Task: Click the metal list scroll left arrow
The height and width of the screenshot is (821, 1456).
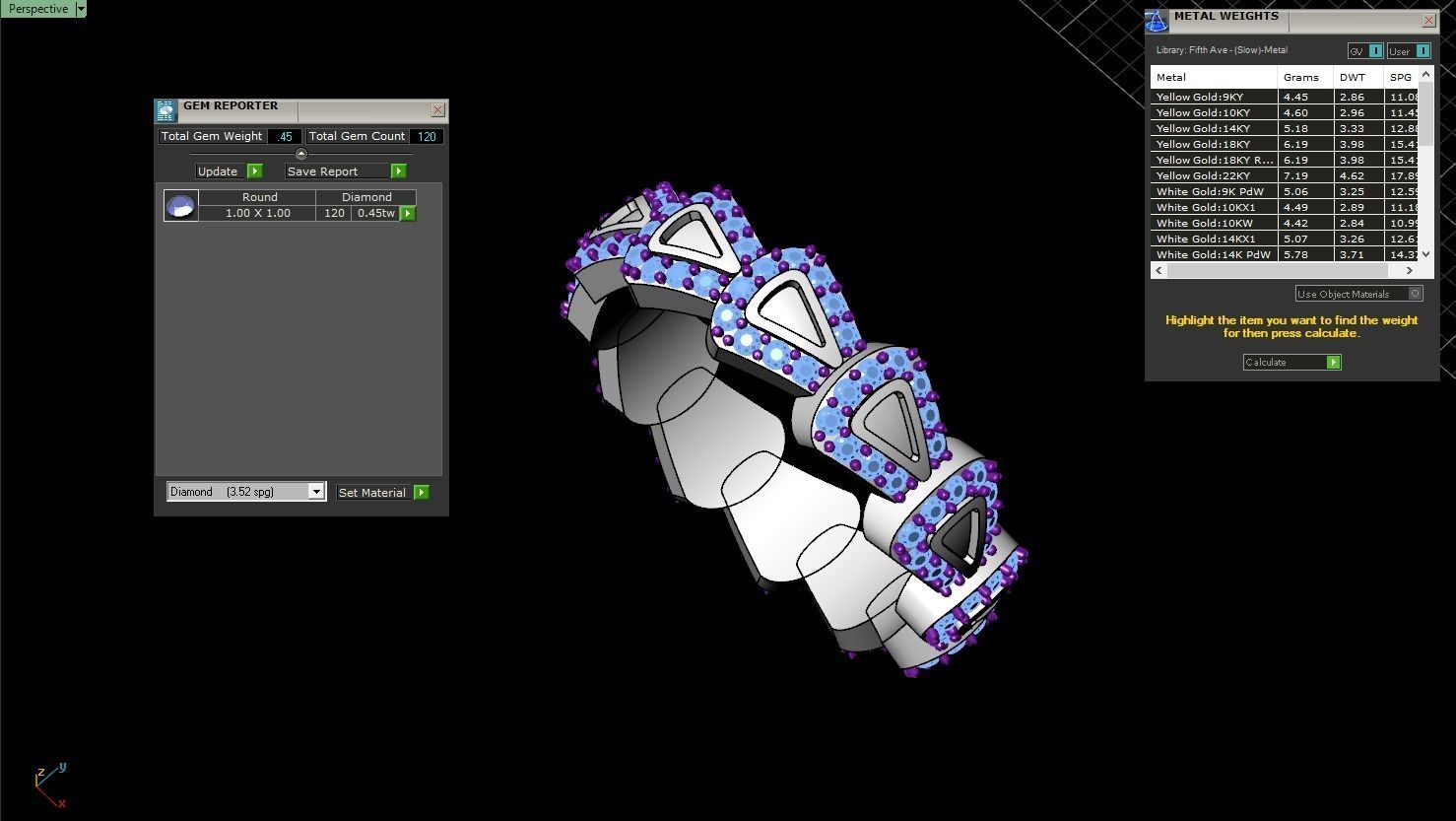Action: (x=1158, y=270)
